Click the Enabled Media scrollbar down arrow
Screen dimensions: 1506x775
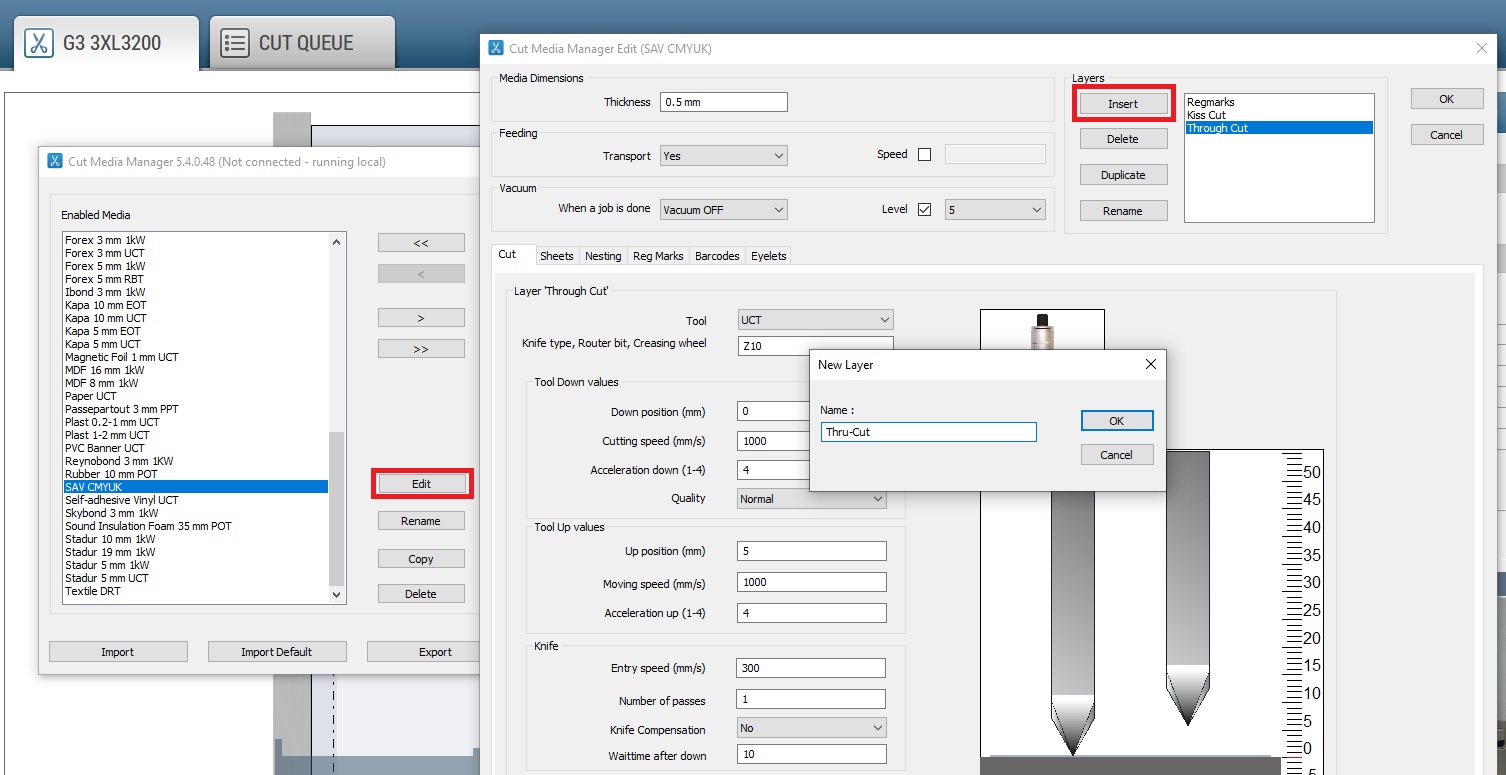tap(337, 594)
